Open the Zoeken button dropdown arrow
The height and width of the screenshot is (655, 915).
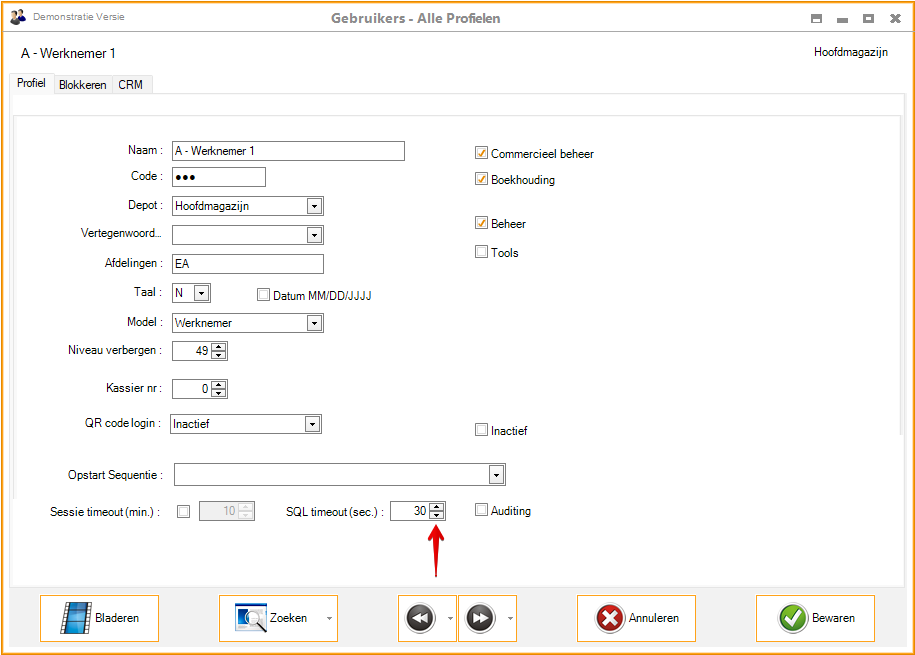[x=329, y=619]
